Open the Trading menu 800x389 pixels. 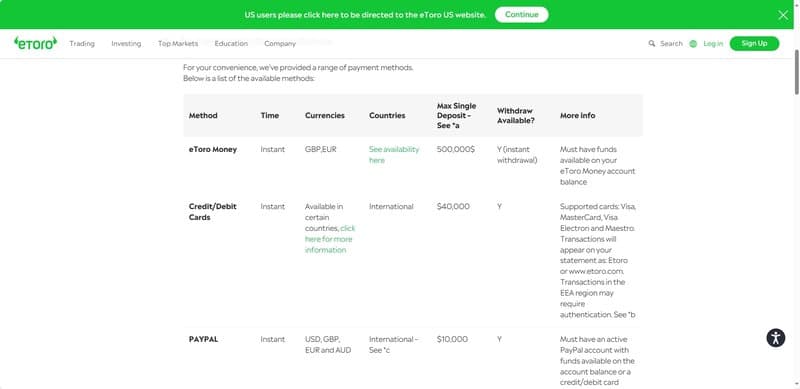point(82,44)
